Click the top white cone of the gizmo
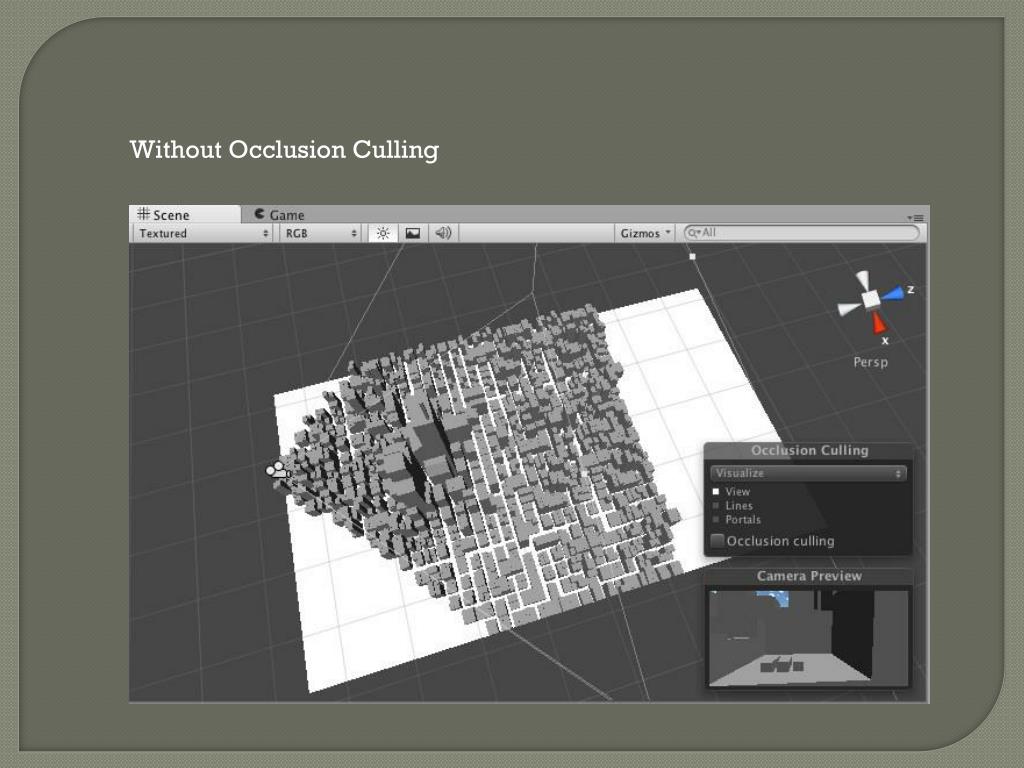The width and height of the screenshot is (1024, 768). point(863,280)
